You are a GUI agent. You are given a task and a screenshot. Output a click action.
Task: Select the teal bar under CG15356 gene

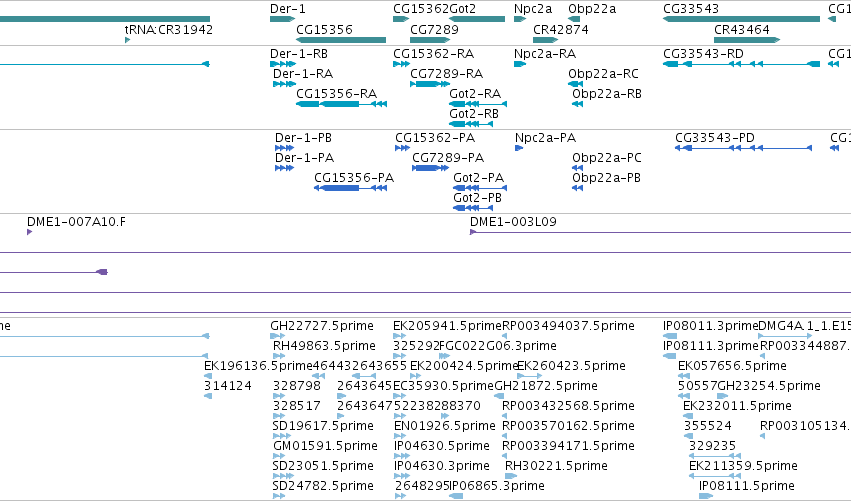[341, 40]
